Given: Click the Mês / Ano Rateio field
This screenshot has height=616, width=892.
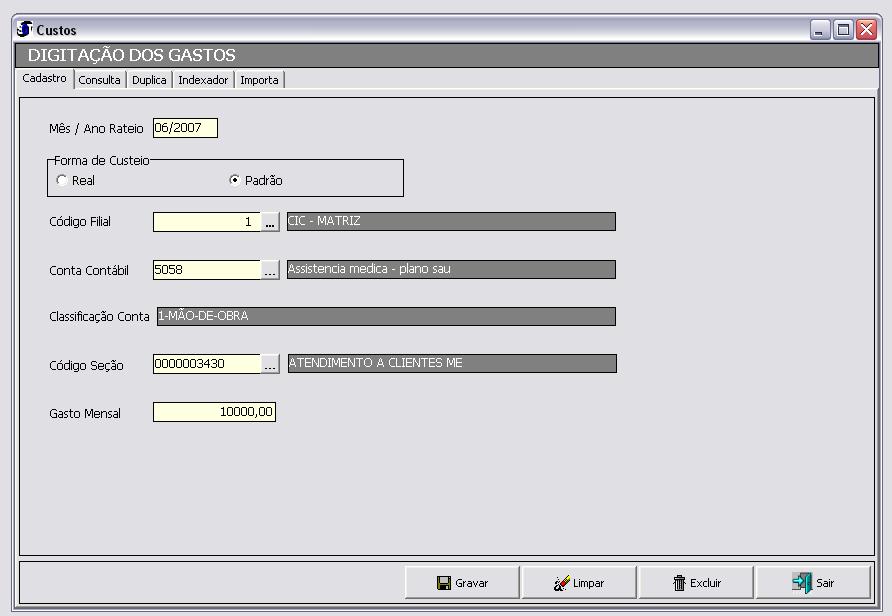Looking at the screenshot, I should 185,128.
